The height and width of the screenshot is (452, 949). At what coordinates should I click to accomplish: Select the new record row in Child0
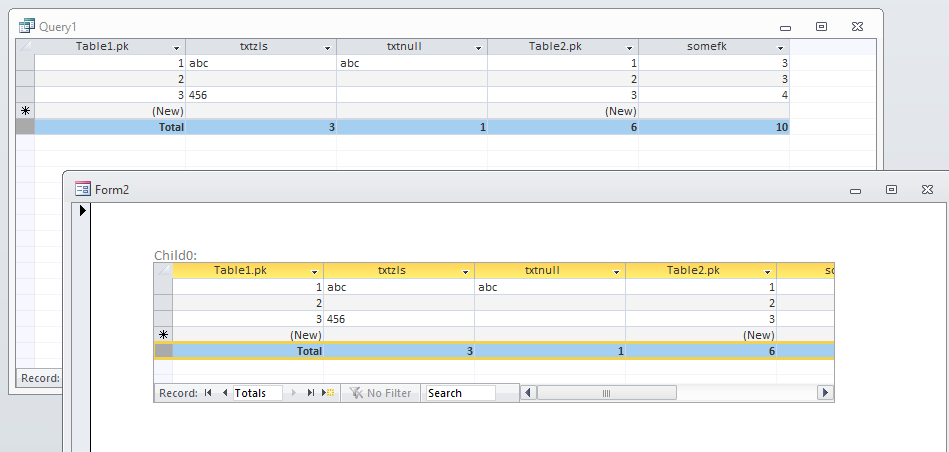163,335
